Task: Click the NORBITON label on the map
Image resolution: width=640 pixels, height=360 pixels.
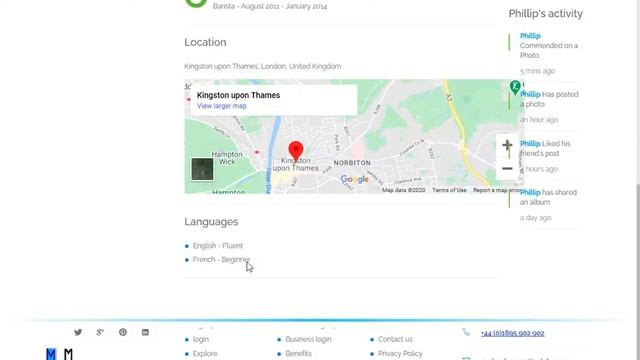Action: click(x=352, y=163)
